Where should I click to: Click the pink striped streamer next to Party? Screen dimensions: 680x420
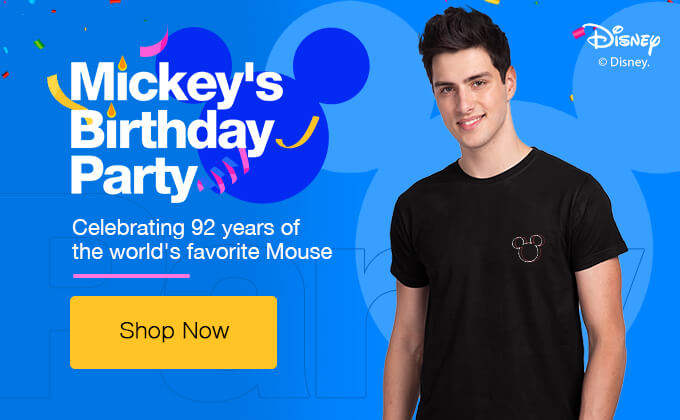[x=224, y=171]
